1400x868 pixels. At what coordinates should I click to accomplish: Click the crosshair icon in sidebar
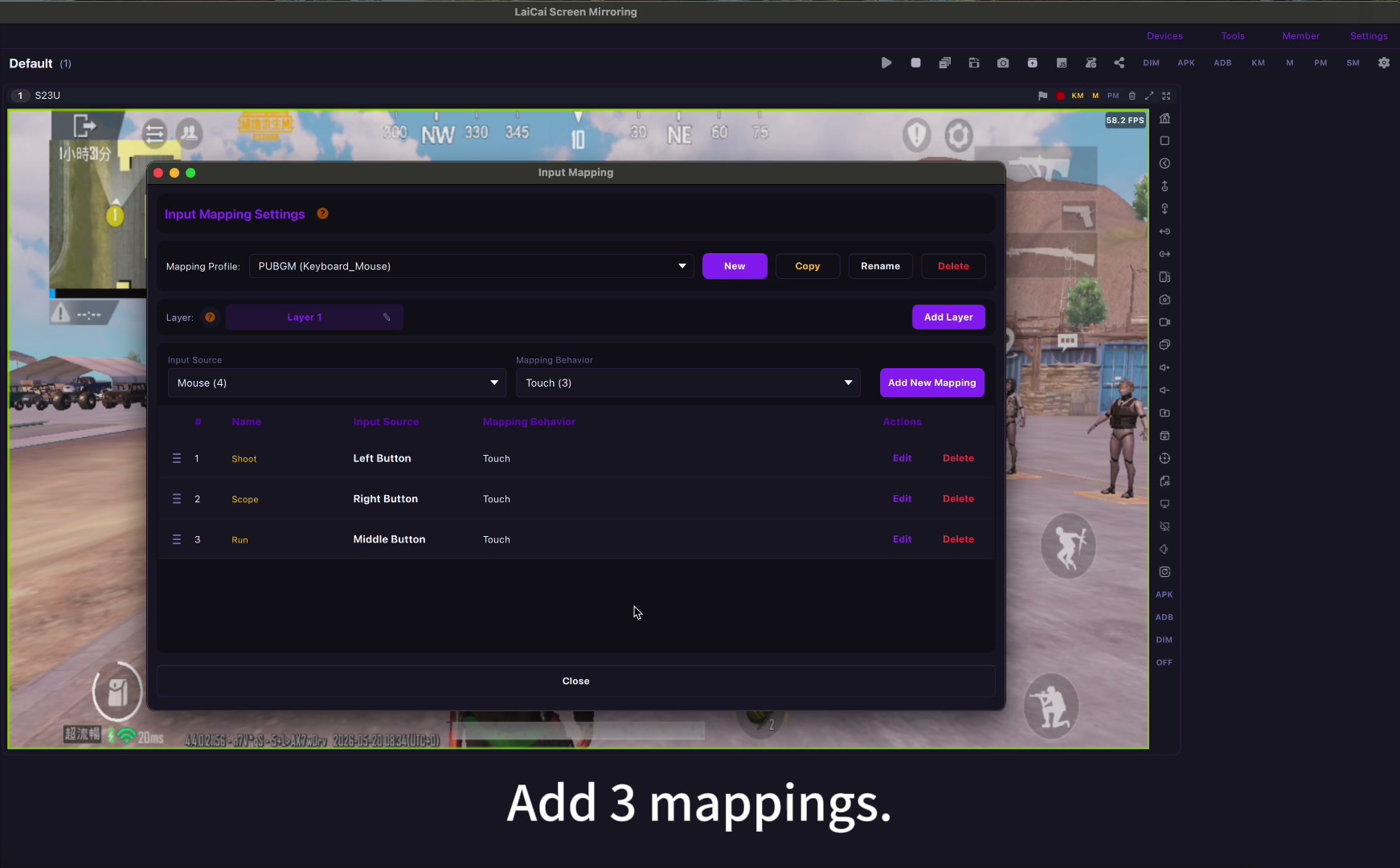pyautogui.click(x=1165, y=458)
